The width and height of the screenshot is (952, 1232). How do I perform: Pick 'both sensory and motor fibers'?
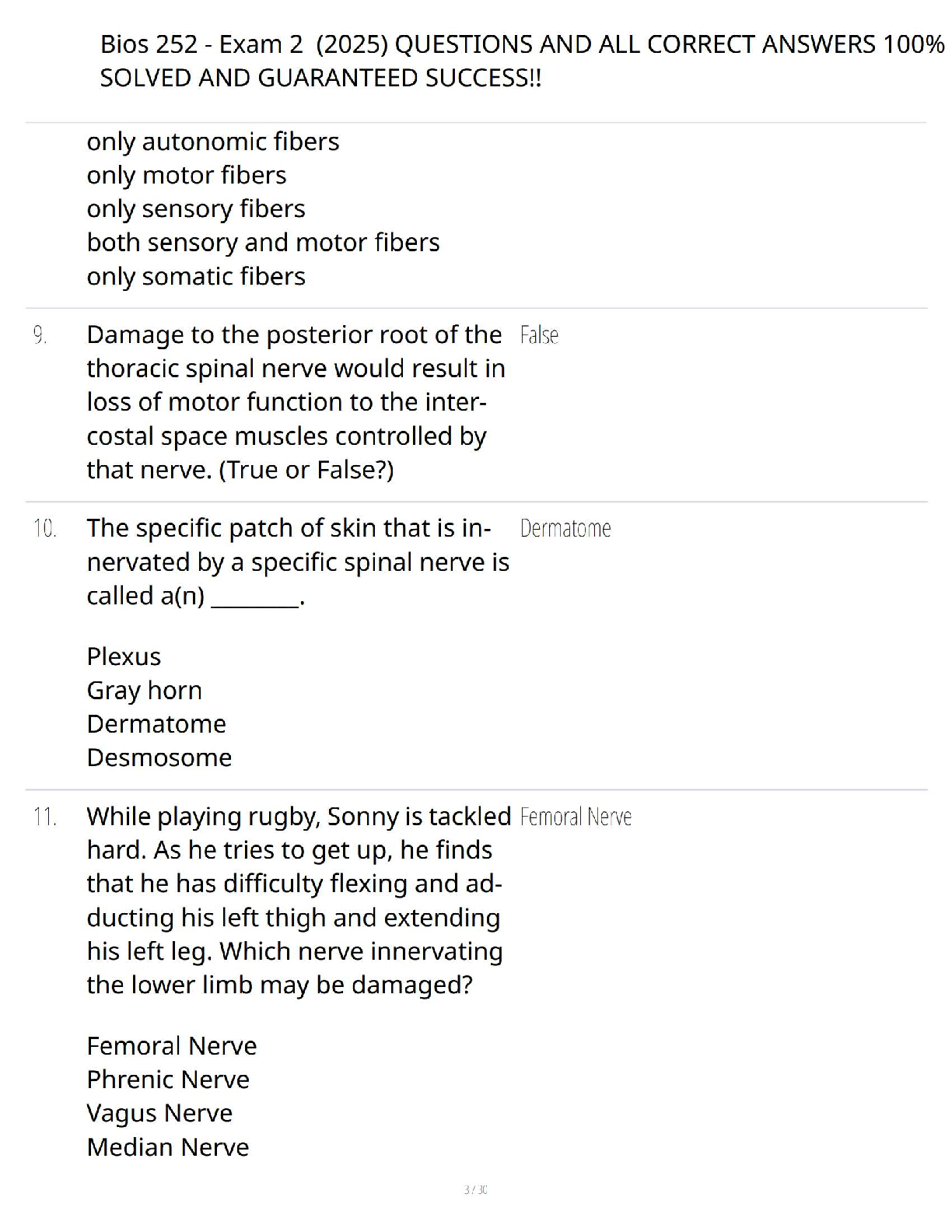click(263, 243)
